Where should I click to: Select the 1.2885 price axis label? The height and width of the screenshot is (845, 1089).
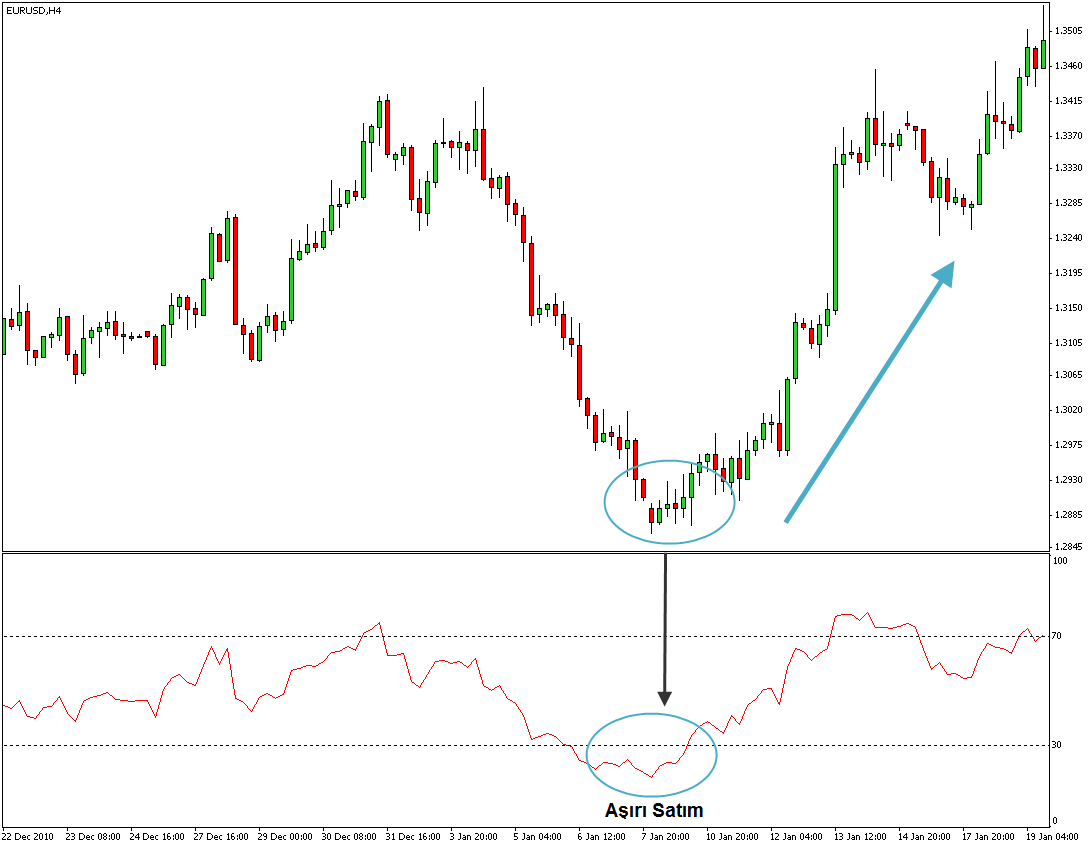point(1068,514)
